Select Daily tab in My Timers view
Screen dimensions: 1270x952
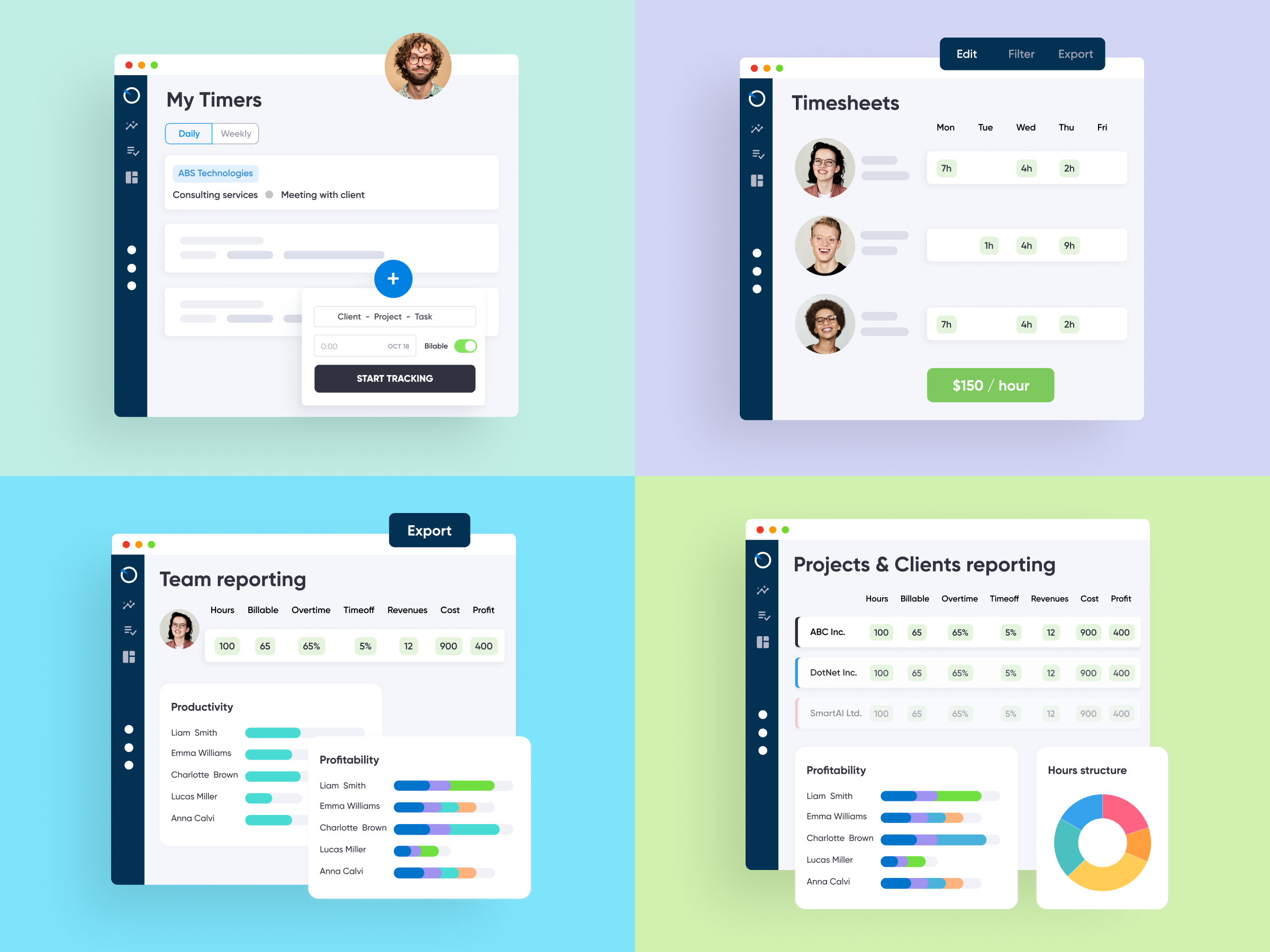(x=188, y=132)
